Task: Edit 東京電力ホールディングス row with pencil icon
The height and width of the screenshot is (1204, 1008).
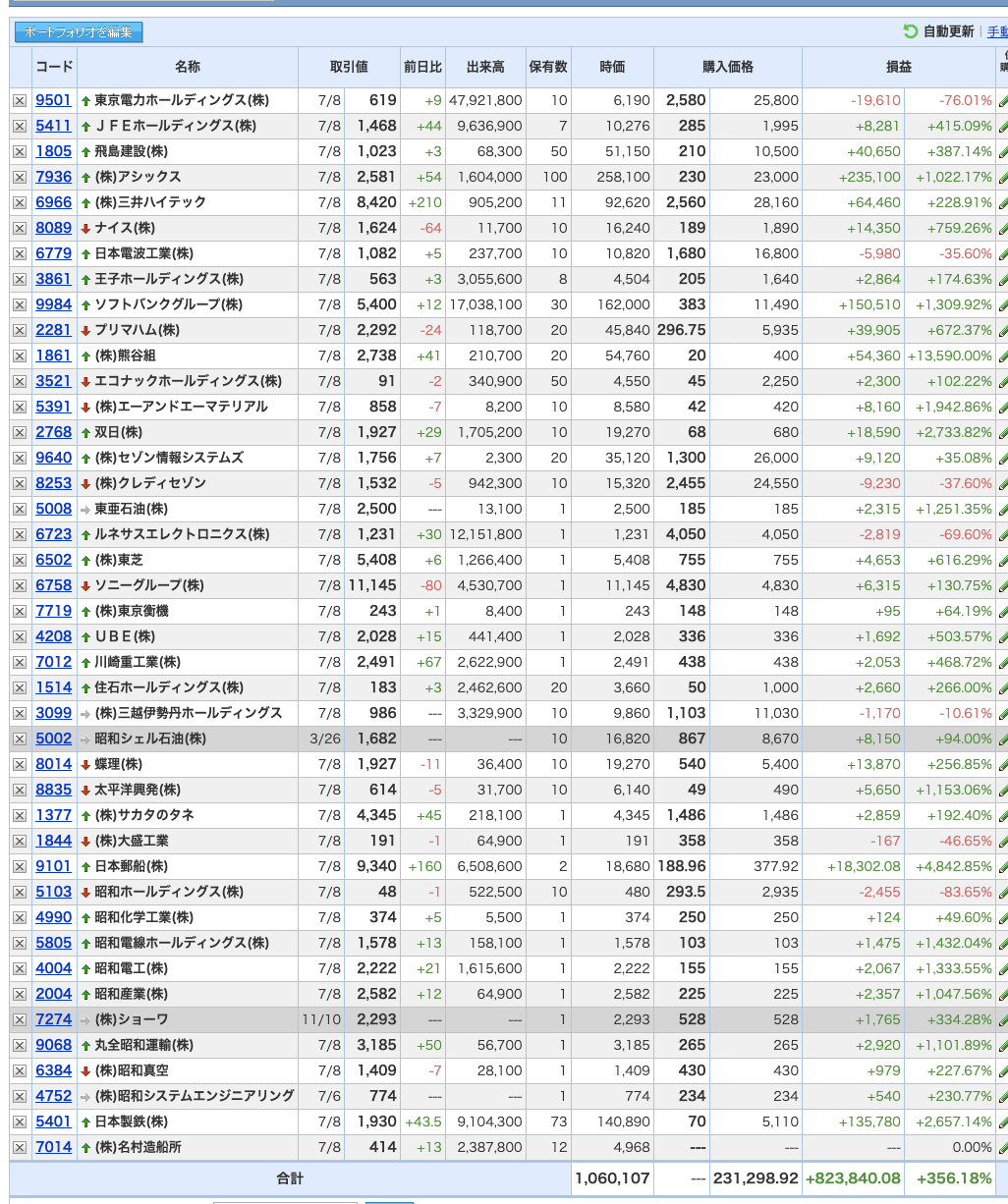Action: [1003, 100]
